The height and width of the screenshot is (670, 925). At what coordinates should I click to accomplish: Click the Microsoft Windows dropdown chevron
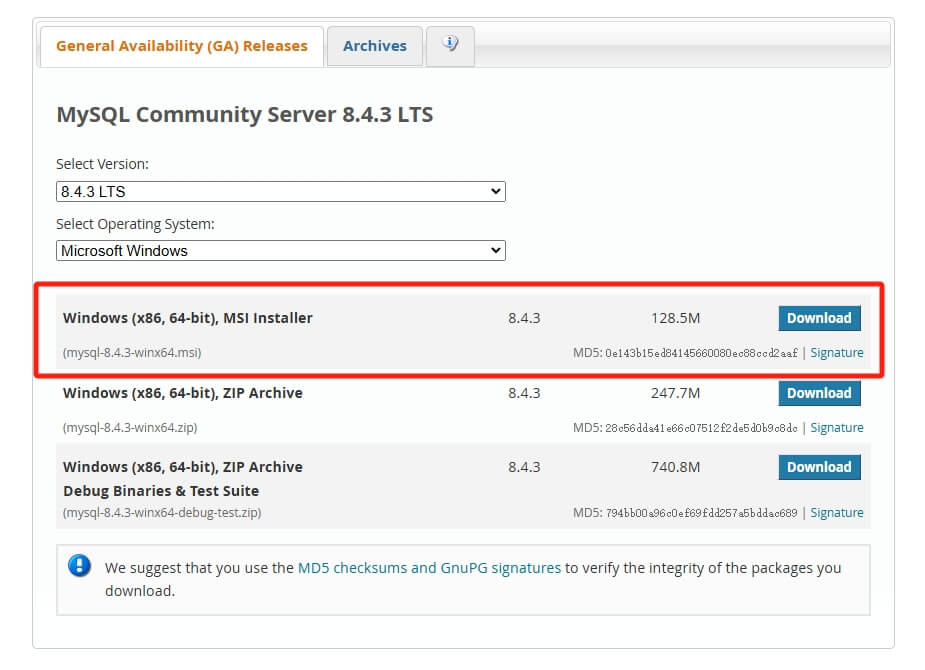click(496, 251)
